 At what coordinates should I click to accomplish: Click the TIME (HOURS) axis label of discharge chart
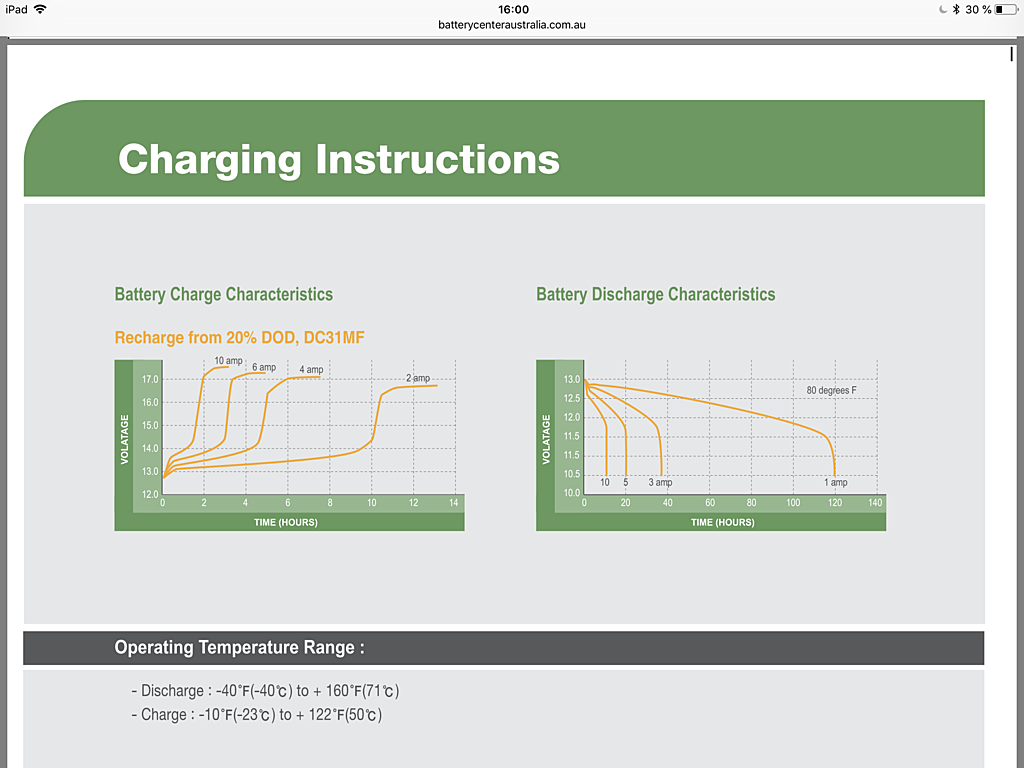[723, 522]
